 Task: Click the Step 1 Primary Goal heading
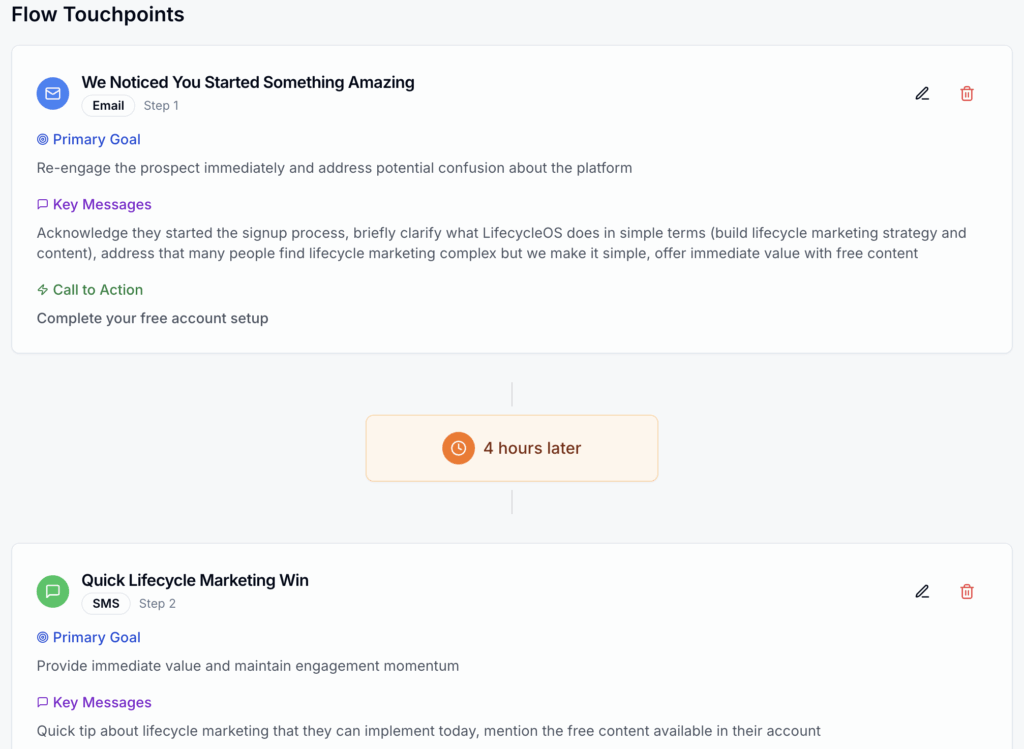click(x=96, y=140)
